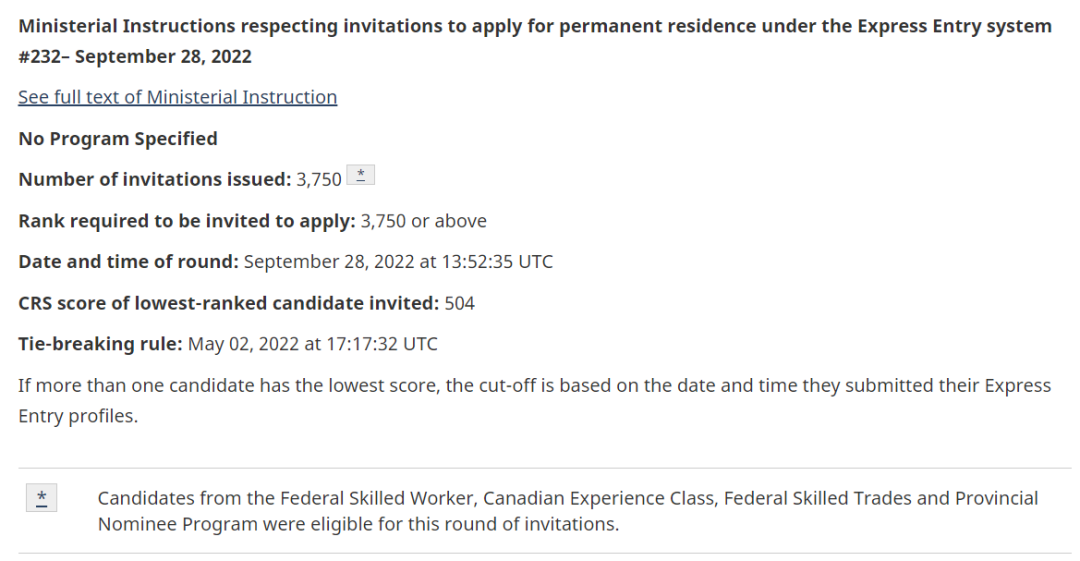Viewport: 1080px width, 561px height.
Task: Click the Ministerial Instructions heading's first line
Action: (534, 26)
